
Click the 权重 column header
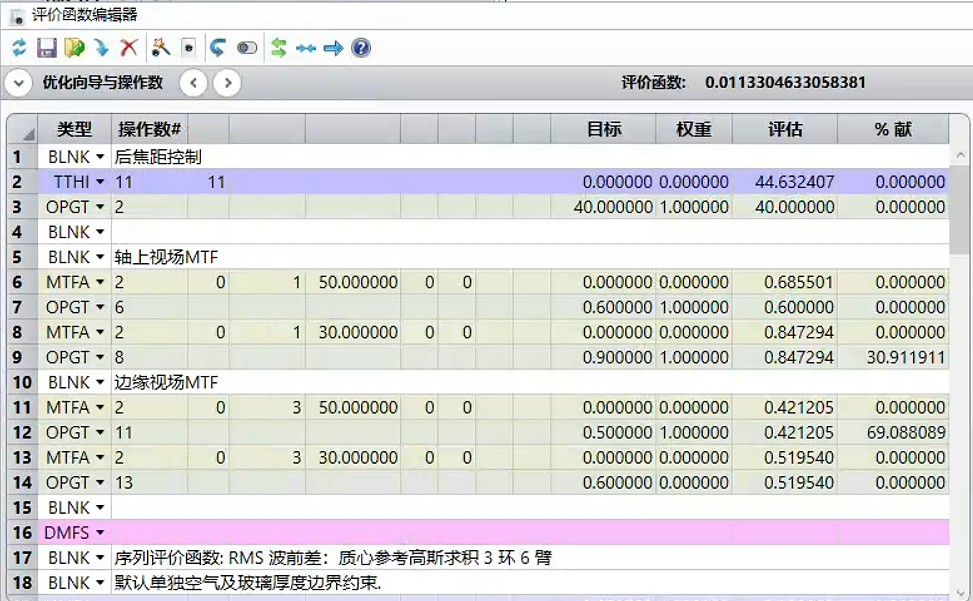694,129
